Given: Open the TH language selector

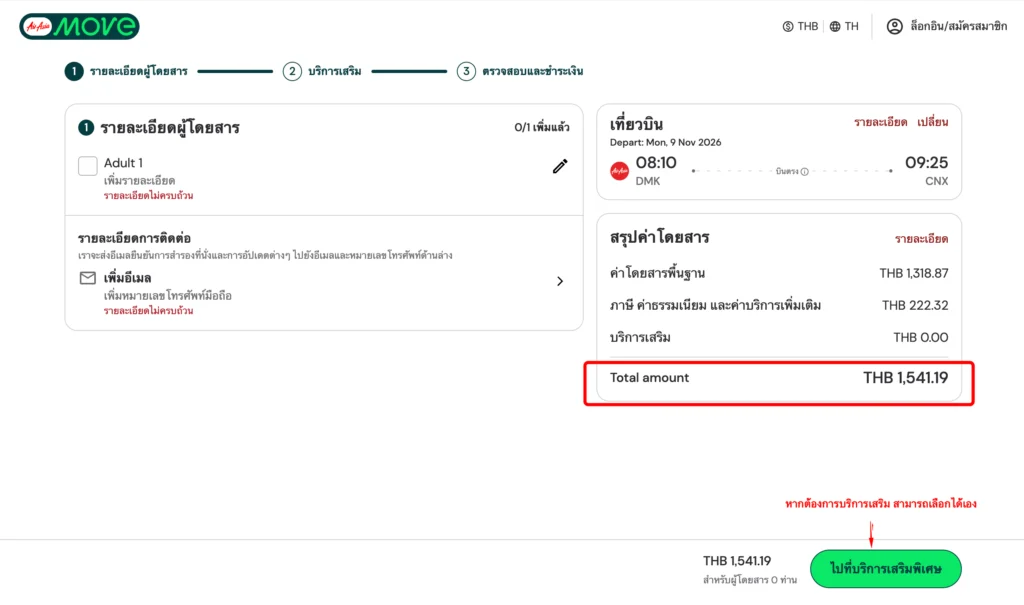Looking at the screenshot, I should [844, 26].
